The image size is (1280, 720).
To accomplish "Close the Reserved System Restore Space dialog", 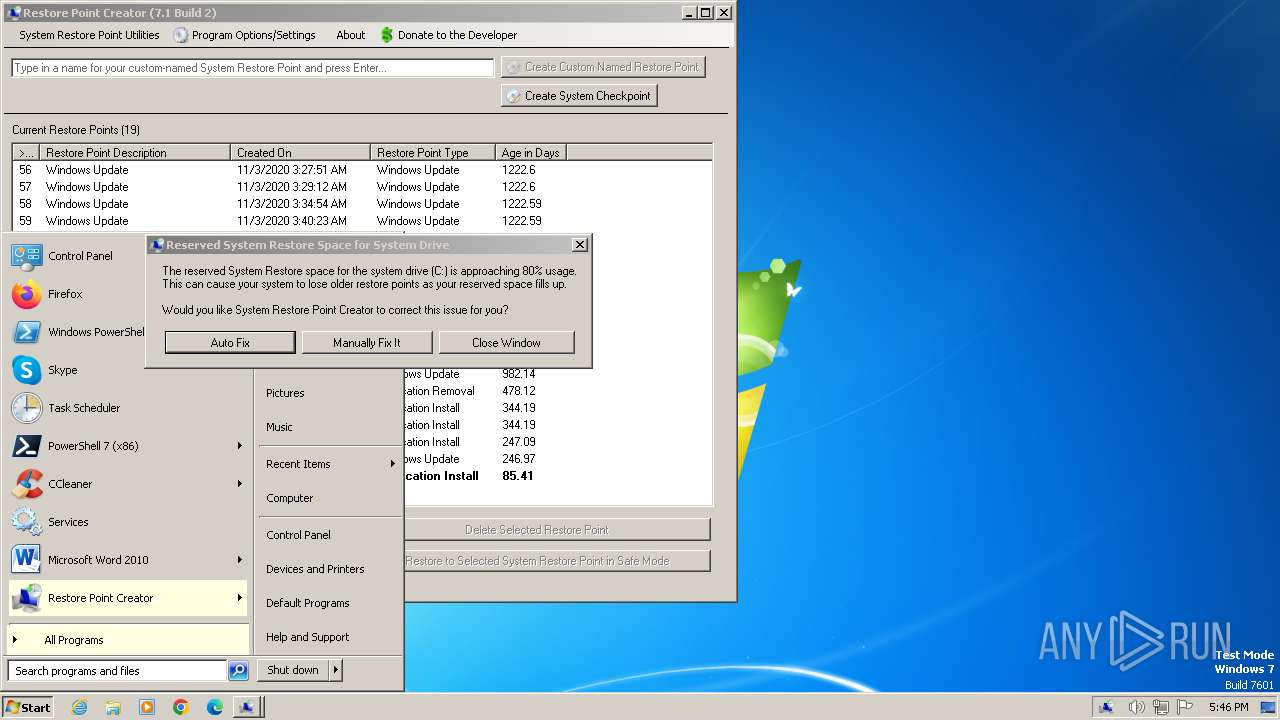I will [579, 245].
